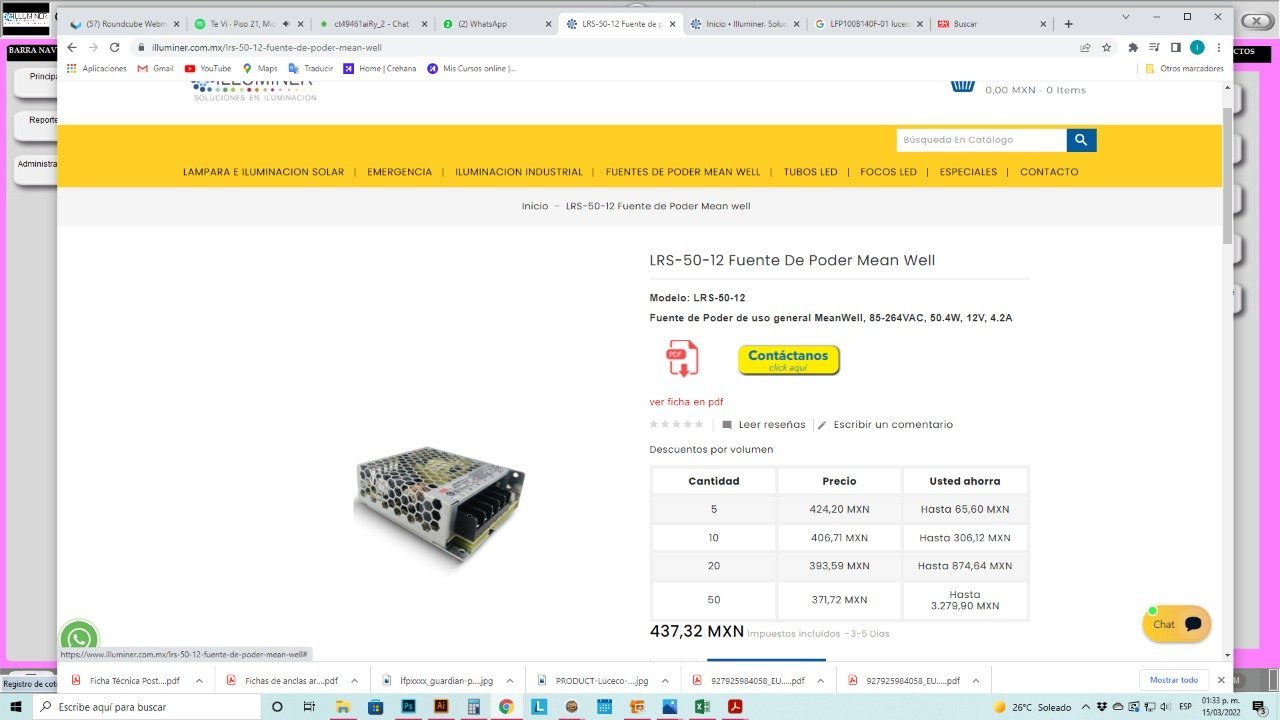Download the product sheet via red PDF icon

(682, 358)
